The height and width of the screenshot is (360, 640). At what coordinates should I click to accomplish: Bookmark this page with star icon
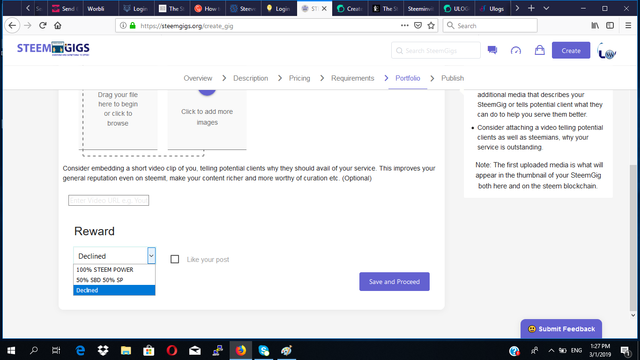[x=431, y=25]
